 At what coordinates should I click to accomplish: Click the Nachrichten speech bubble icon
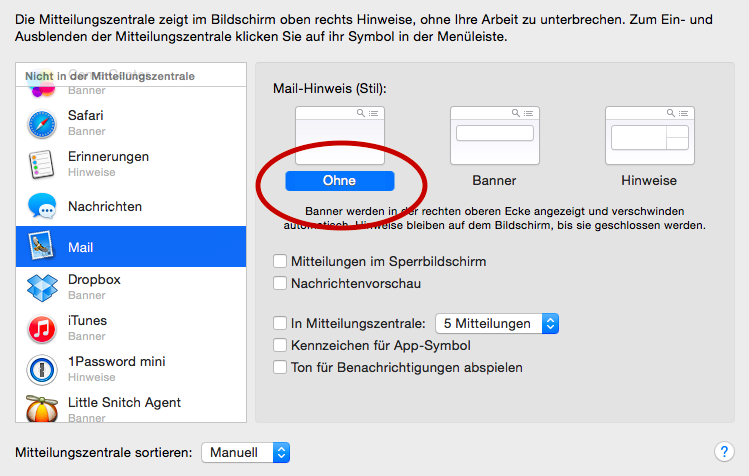pos(42,206)
